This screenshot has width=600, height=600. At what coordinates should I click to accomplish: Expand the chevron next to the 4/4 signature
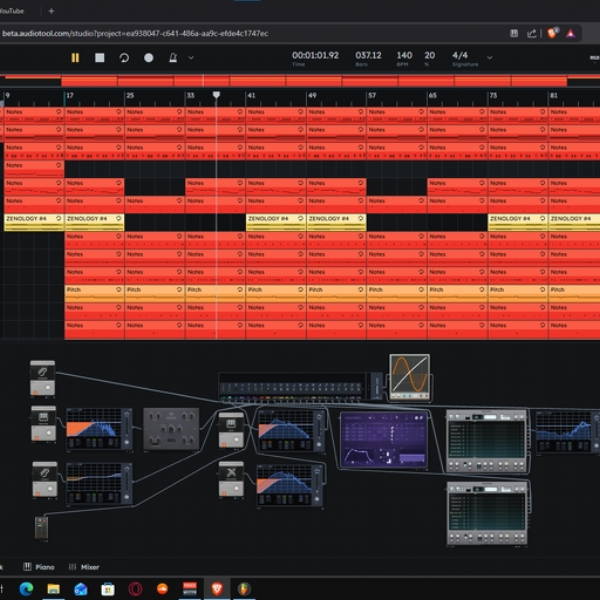click(489, 58)
